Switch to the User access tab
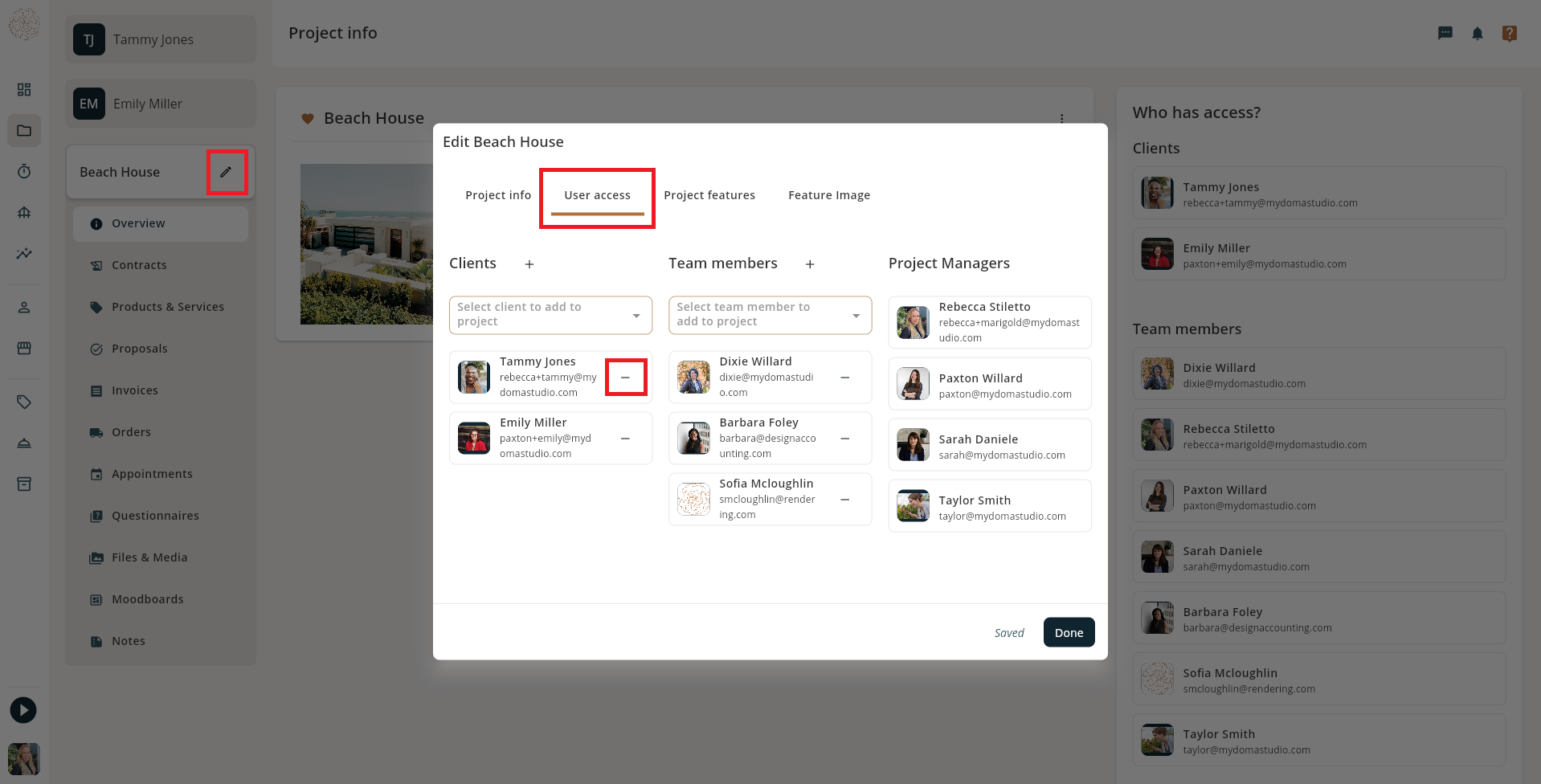1541x784 pixels. click(x=597, y=195)
